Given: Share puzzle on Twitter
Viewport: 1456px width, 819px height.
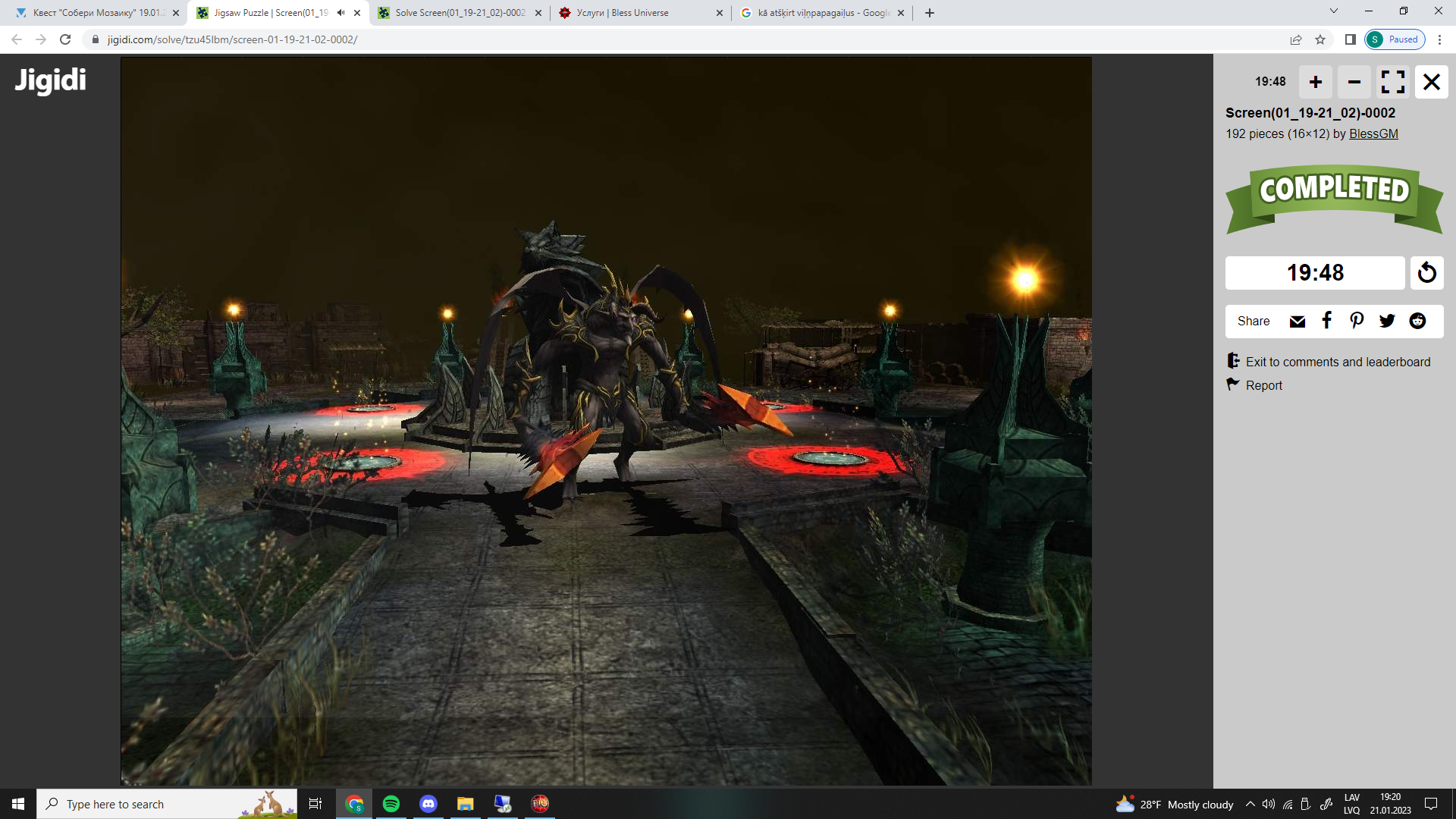Looking at the screenshot, I should [x=1387, y=321].
